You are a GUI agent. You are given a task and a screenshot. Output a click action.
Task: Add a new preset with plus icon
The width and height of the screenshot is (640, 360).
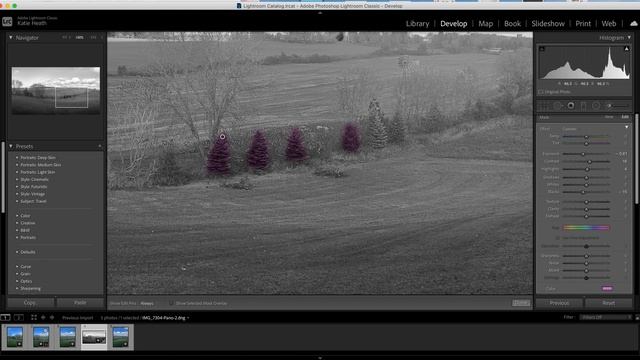click(x=100, y=146)
